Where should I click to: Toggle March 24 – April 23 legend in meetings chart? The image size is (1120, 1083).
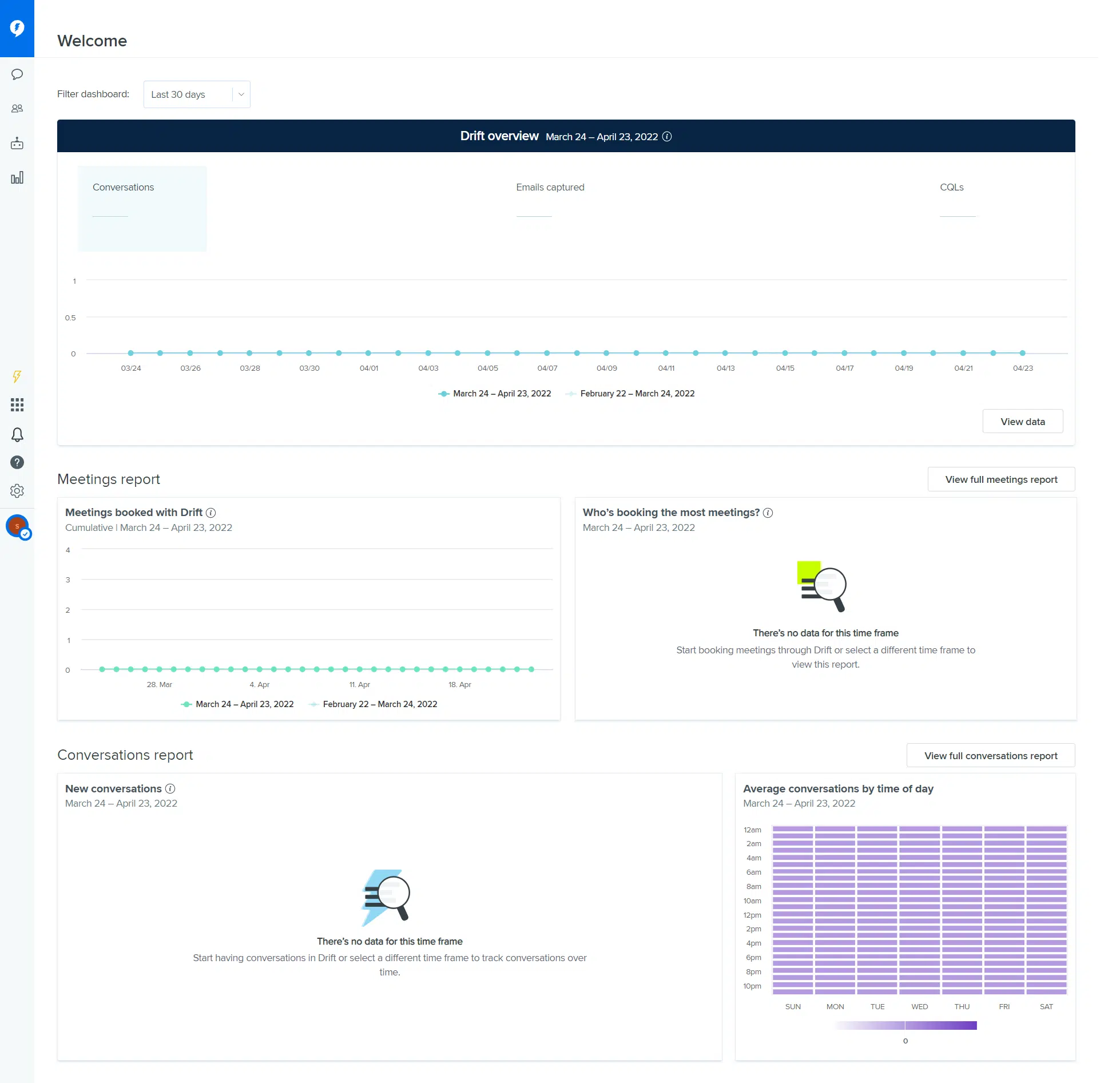237,704
